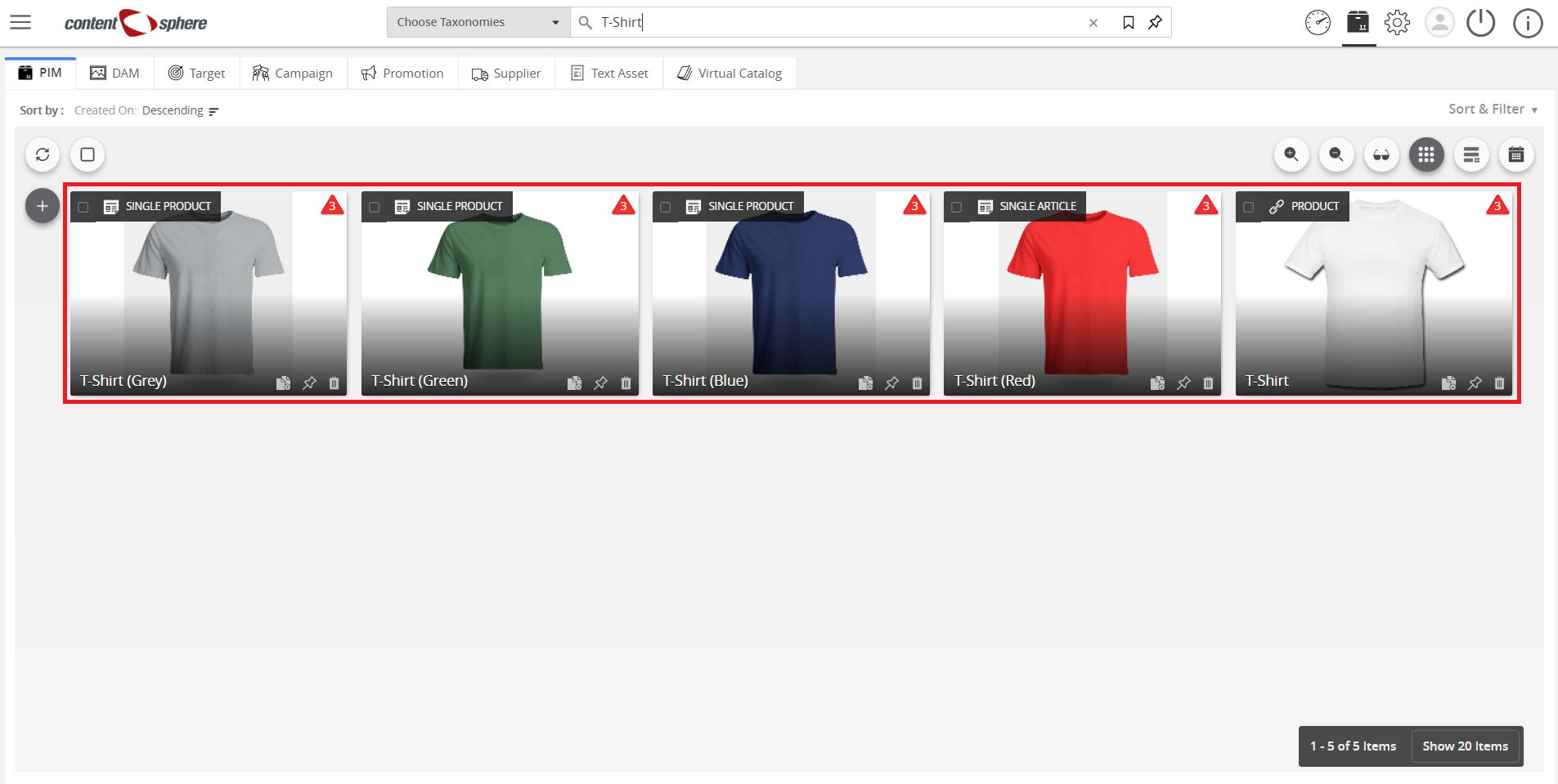
Task: Zoom out the thumbnails
Action: pos(1336,155)
